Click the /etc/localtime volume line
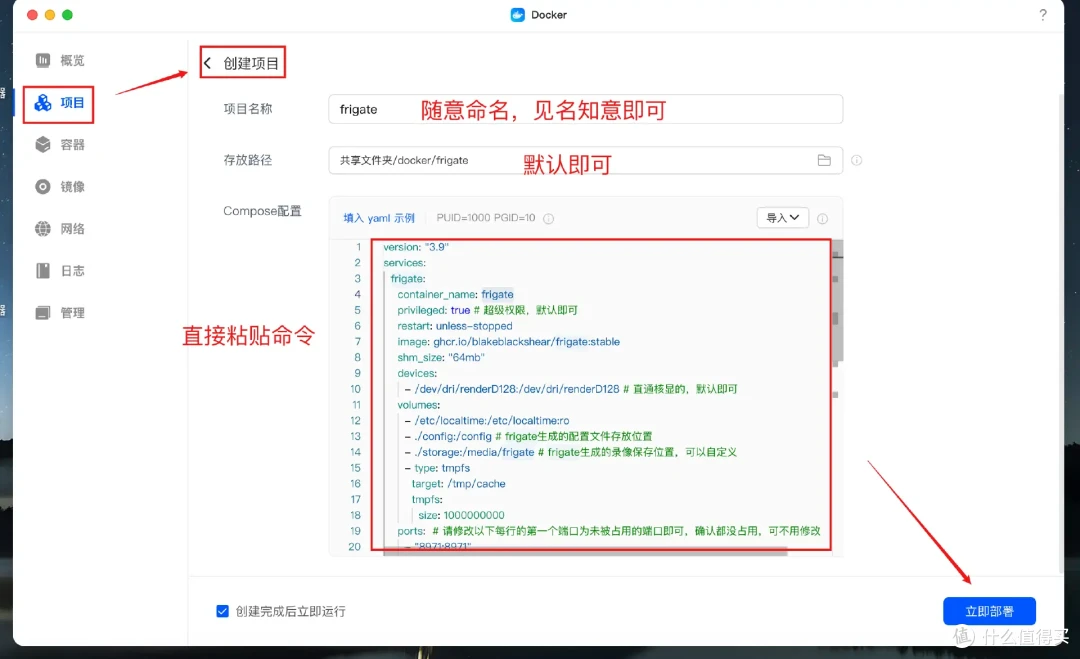This screenshot has height=659, width=1080. pyautogui.click(x=488, y=421)
